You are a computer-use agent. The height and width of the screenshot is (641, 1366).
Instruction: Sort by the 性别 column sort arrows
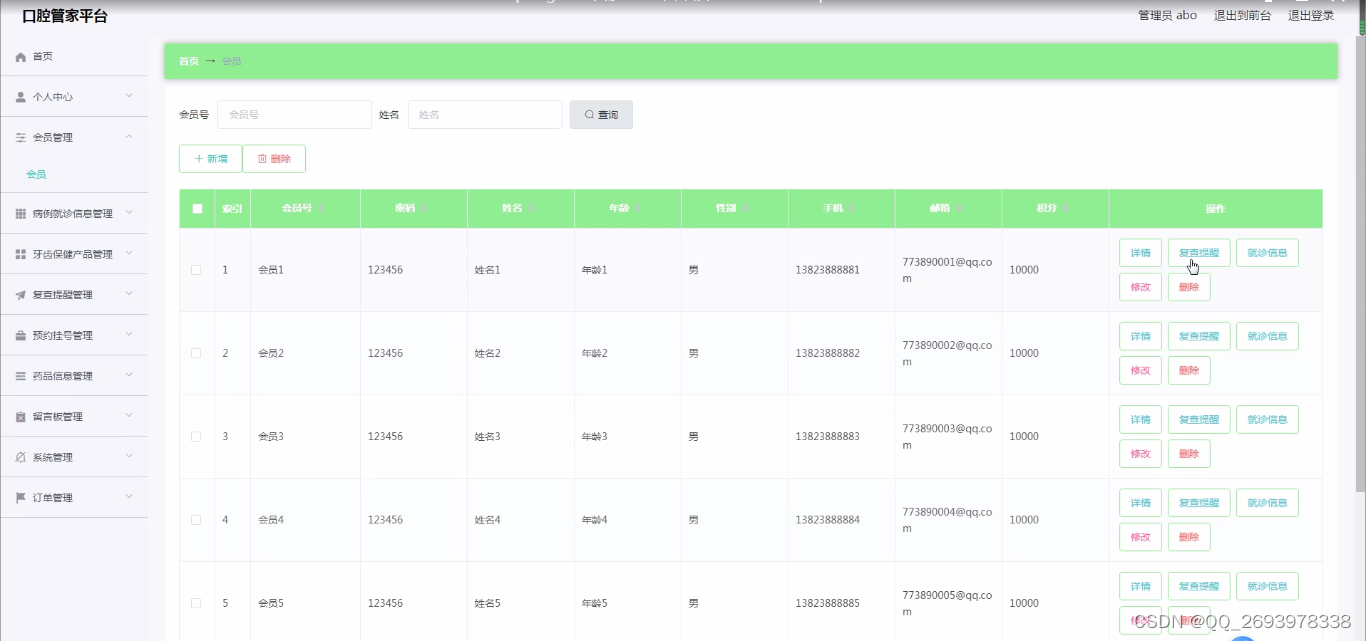(745, 209)
